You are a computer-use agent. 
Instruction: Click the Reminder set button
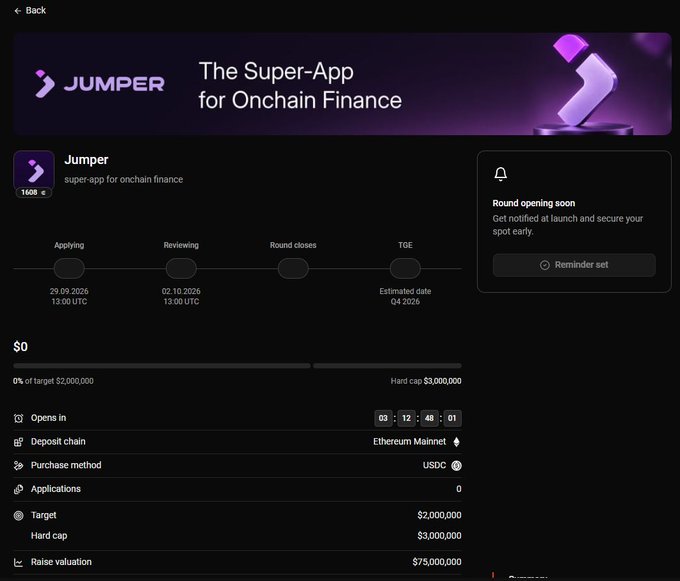click(x=574, y=265)
